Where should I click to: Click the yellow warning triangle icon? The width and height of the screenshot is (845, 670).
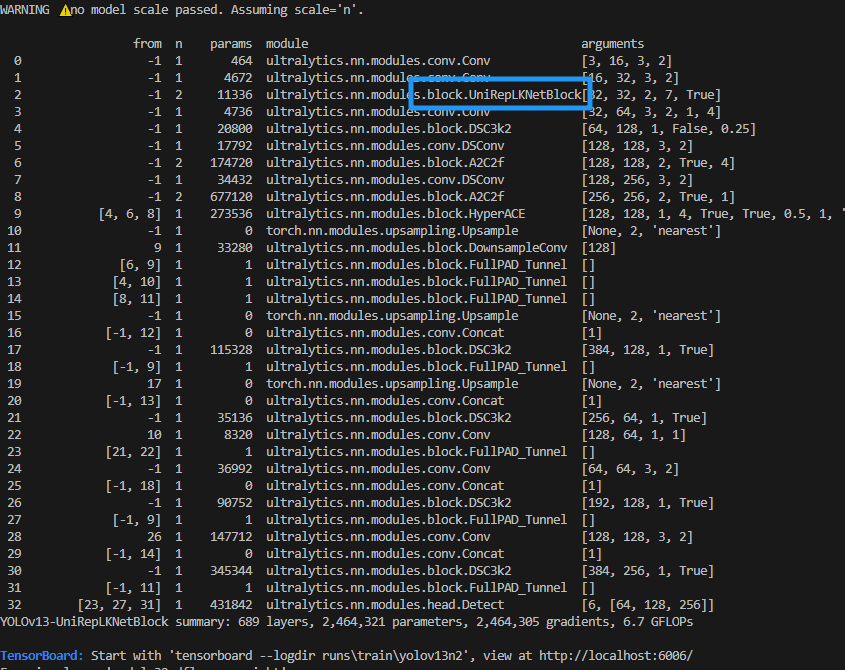65,10
